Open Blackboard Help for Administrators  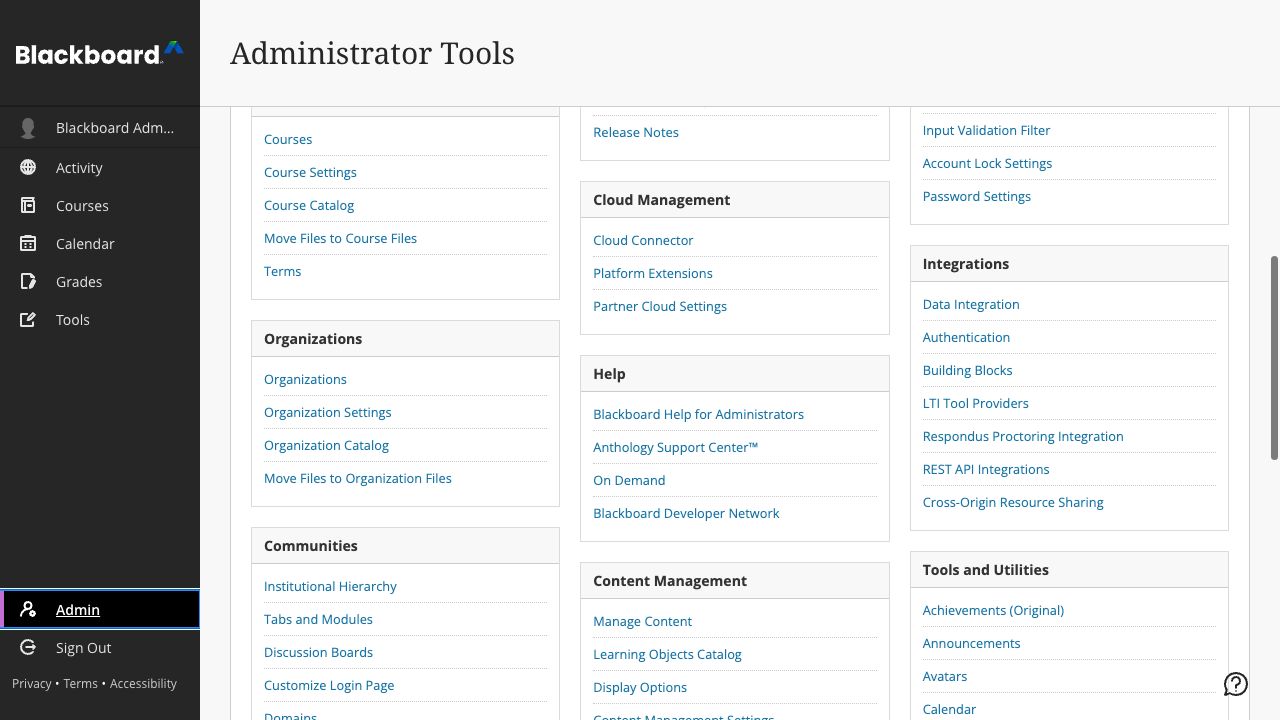(698, 414)
